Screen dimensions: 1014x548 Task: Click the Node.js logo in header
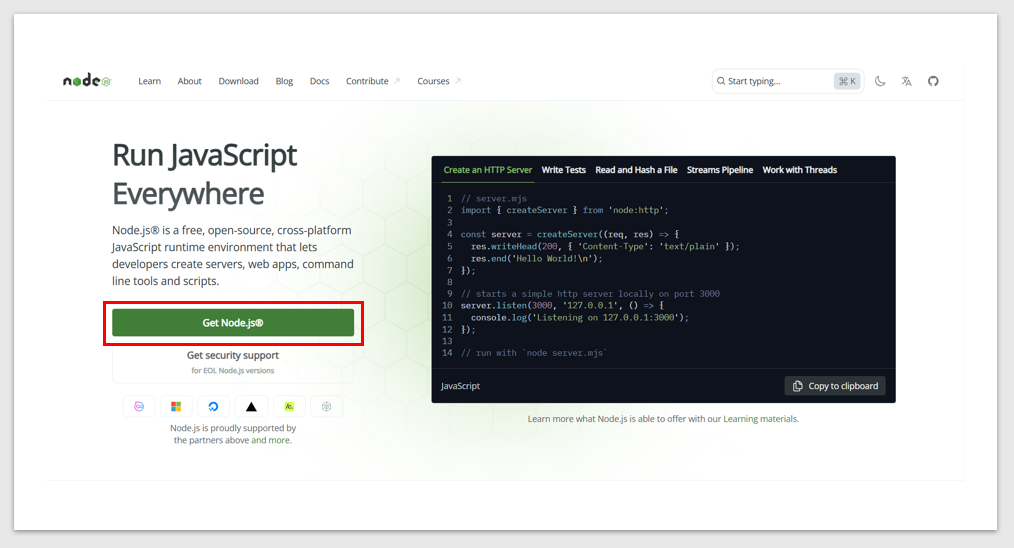coord(87,81)
